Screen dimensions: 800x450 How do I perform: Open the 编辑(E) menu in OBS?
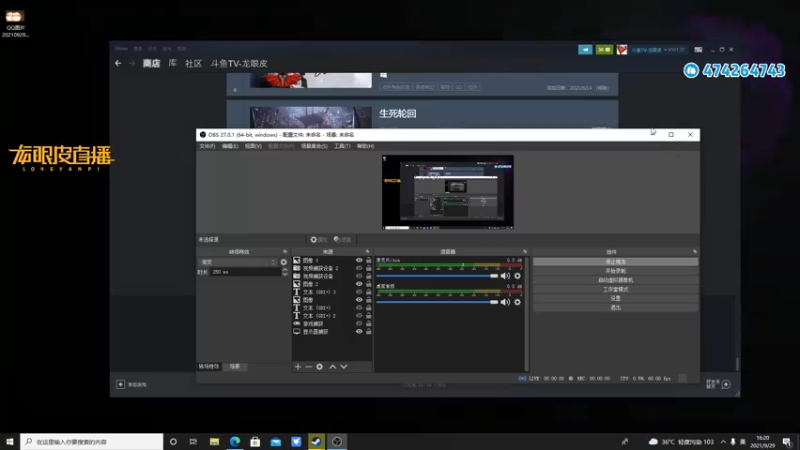(x=230, y=146)
